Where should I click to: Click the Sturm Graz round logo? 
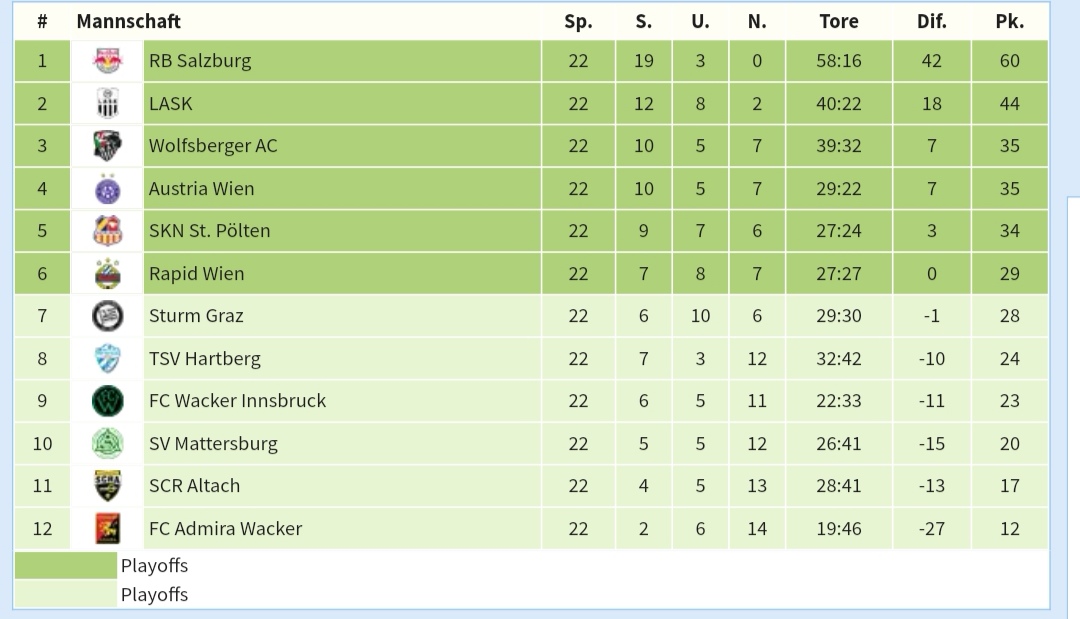pos(107,316)
